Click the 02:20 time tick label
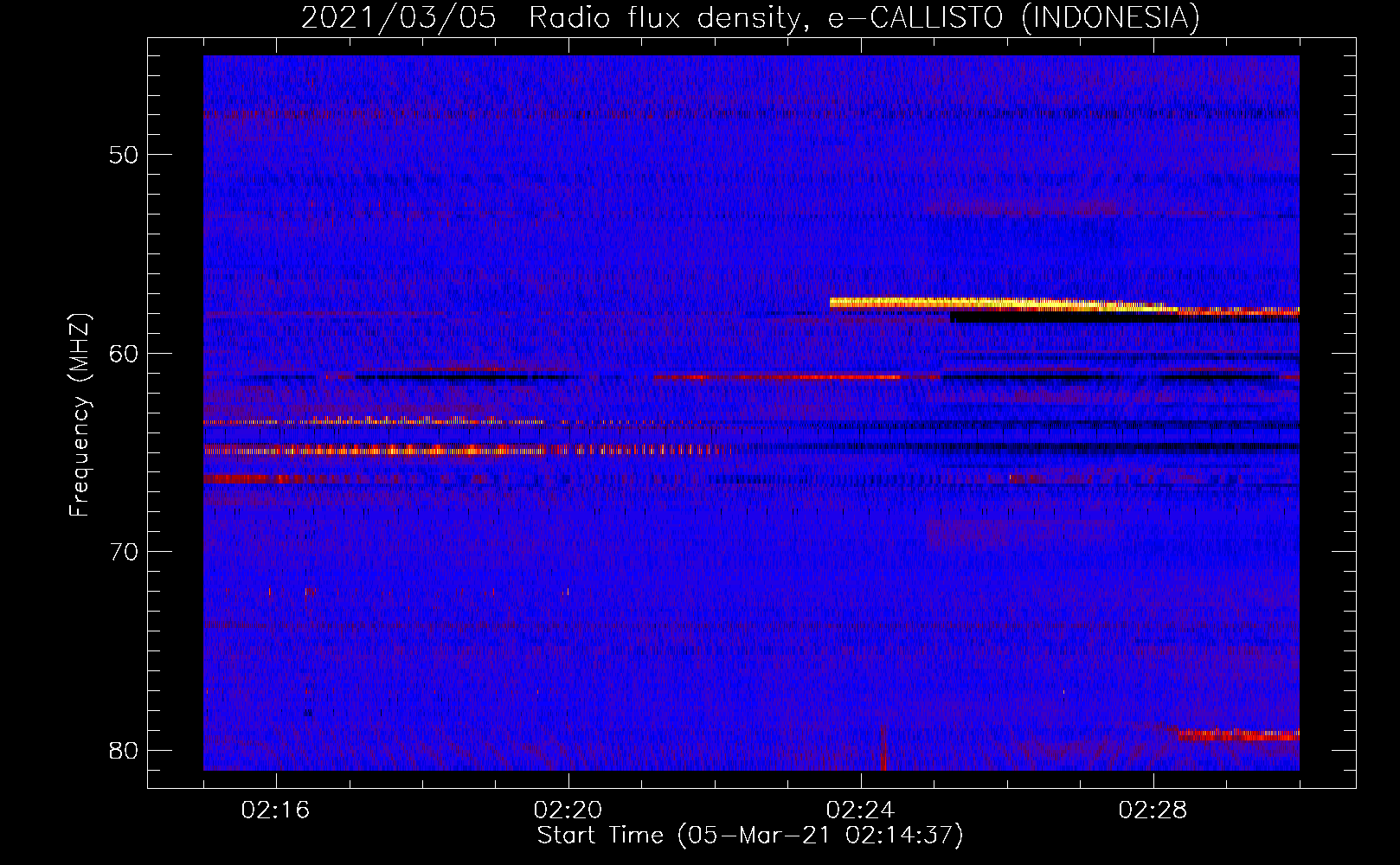1400x865 pixels. coord(568,811)
